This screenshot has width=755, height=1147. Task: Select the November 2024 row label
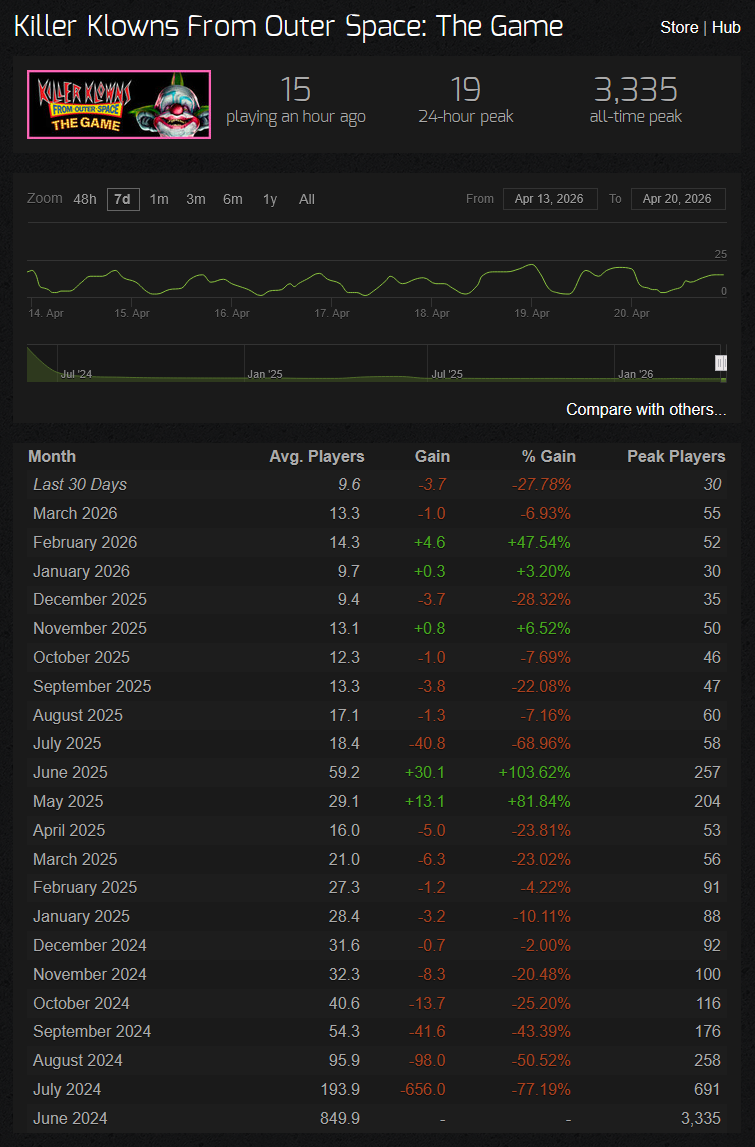pos(90,974)
